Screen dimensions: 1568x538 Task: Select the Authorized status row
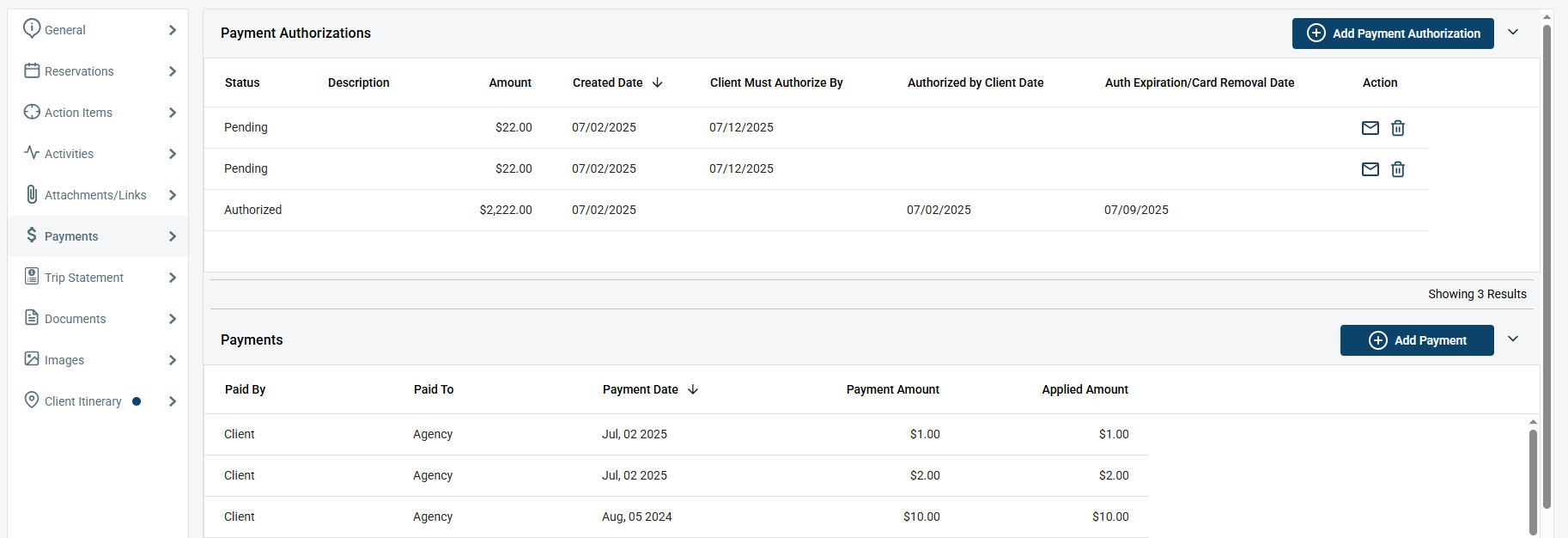(816, 210)
